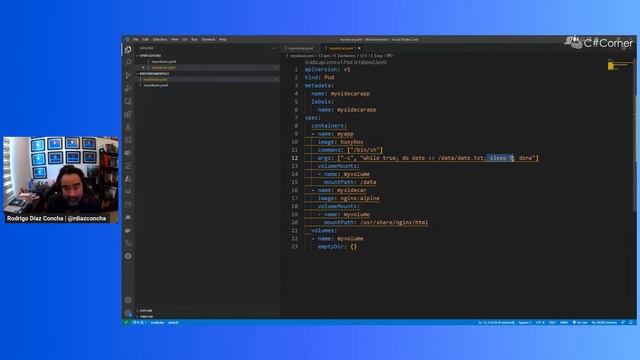Click the editor minimap
640x360 pixels.
619,65
